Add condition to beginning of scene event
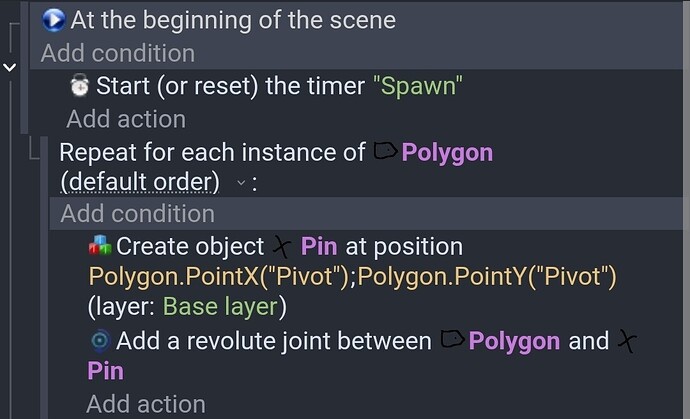690x419 pixels. (118, 53)
